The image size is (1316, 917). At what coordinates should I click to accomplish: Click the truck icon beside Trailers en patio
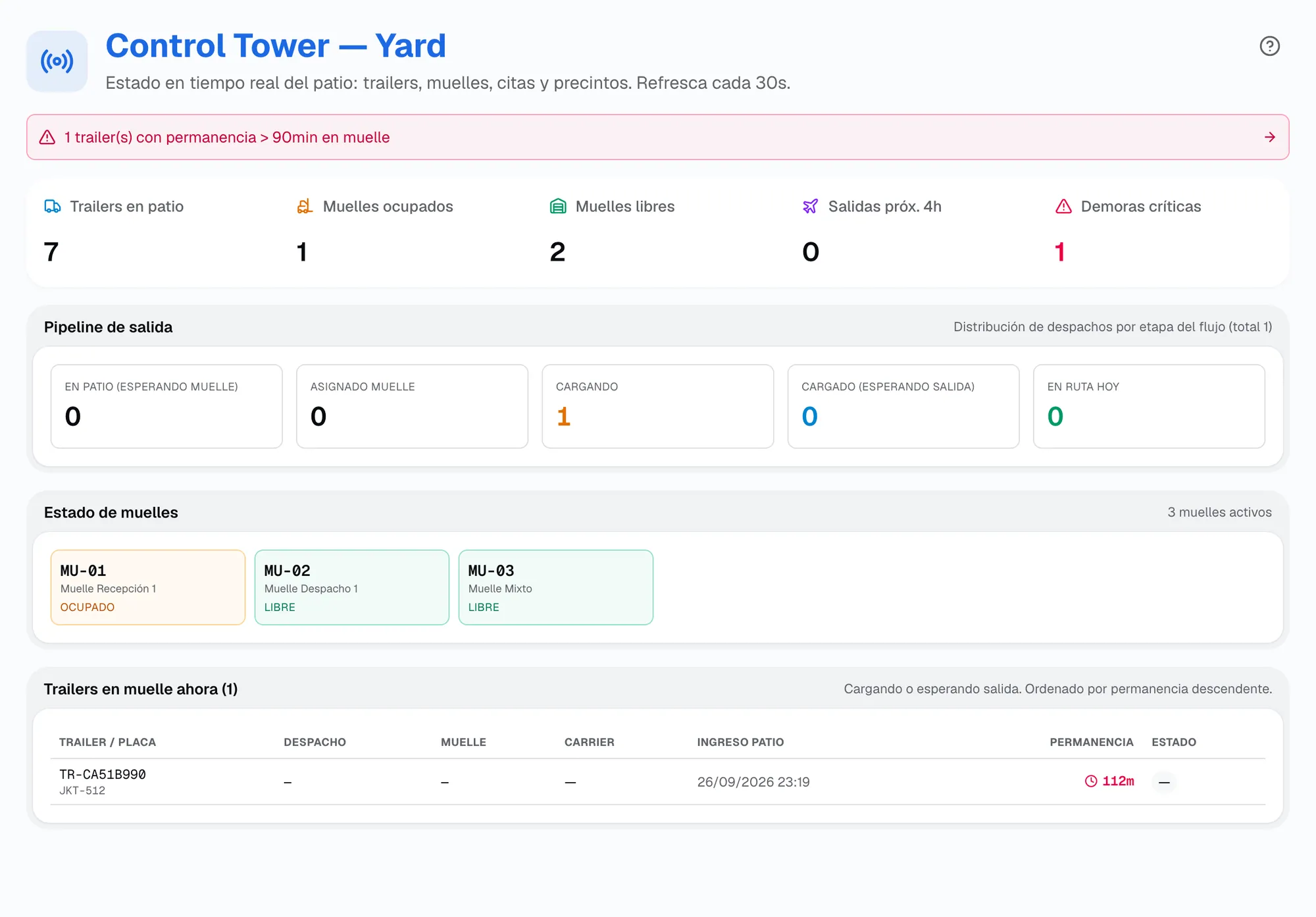click(x=53, y=206)
